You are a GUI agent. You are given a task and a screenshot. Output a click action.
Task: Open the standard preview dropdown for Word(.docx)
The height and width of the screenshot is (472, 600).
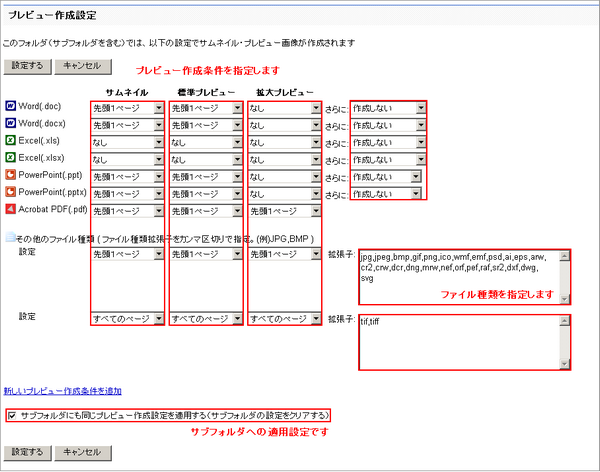[206, 125]
